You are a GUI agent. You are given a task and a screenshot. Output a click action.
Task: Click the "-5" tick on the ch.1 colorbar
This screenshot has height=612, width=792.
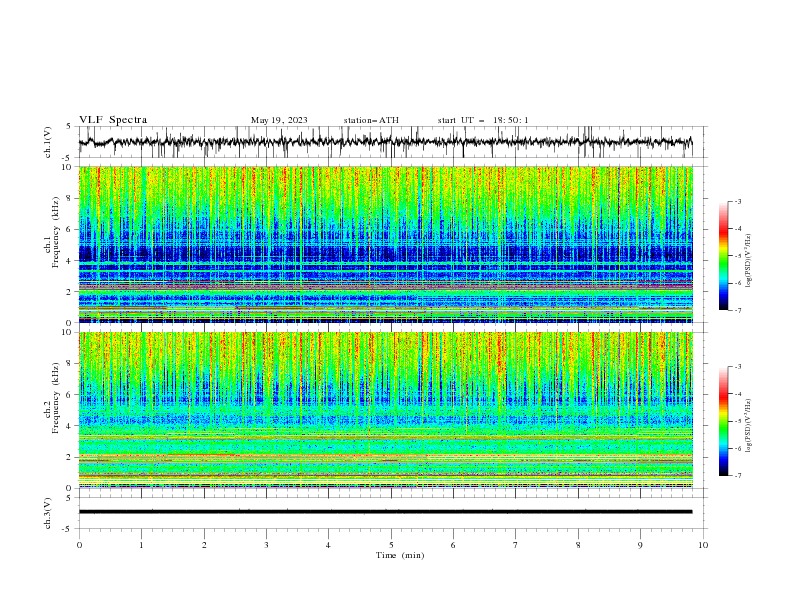click(x=737, y=256)
